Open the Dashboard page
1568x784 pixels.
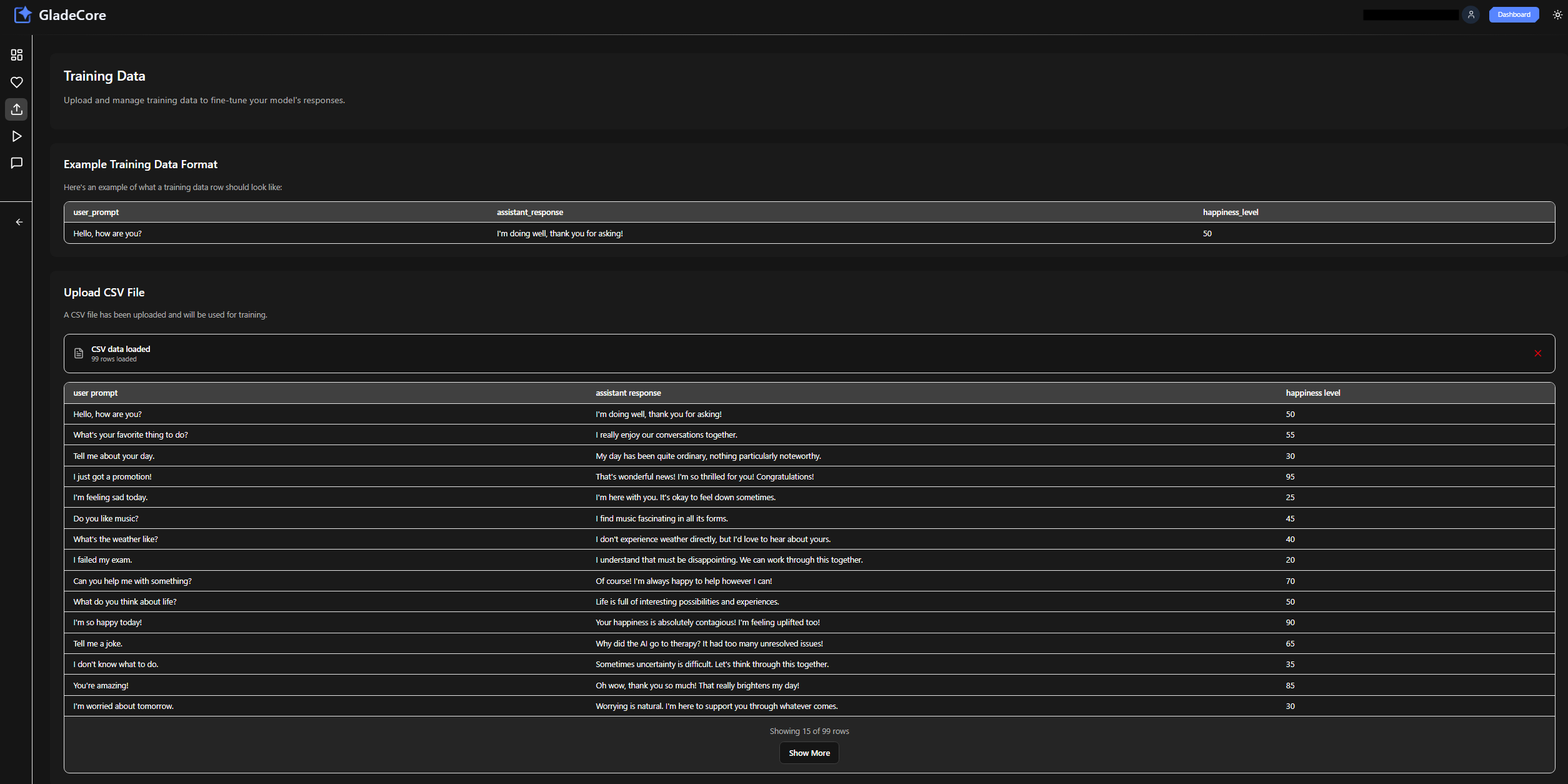coord(1514,14)
